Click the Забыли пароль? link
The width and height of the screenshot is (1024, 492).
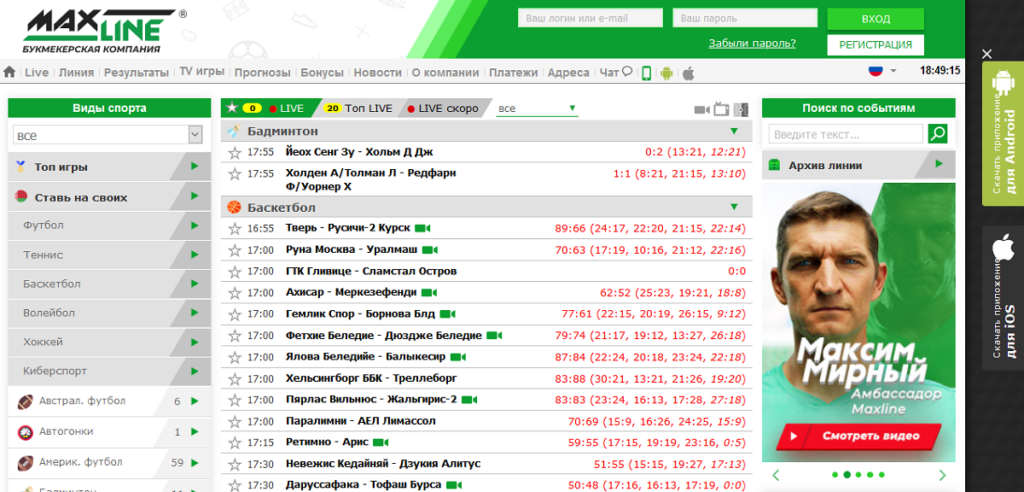[752, 44]
